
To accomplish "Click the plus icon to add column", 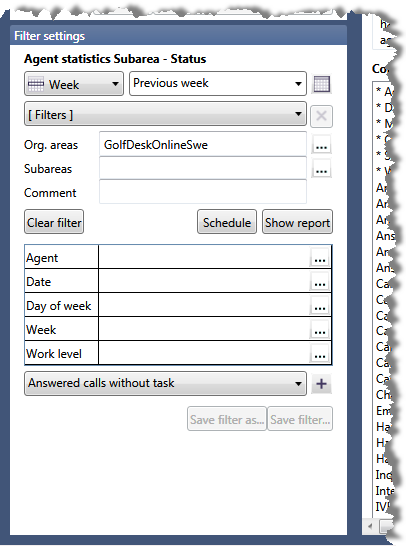I will pos(321,384).
